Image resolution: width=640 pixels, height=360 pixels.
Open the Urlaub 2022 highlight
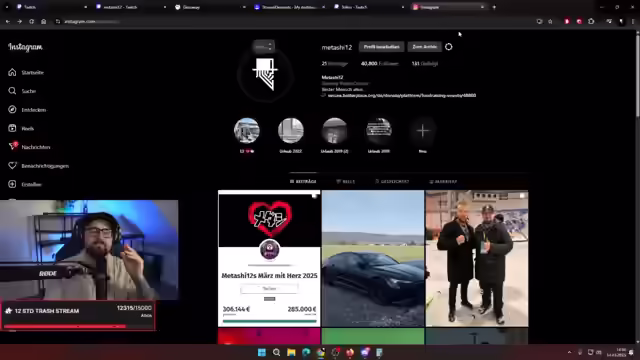coord(291,131)
